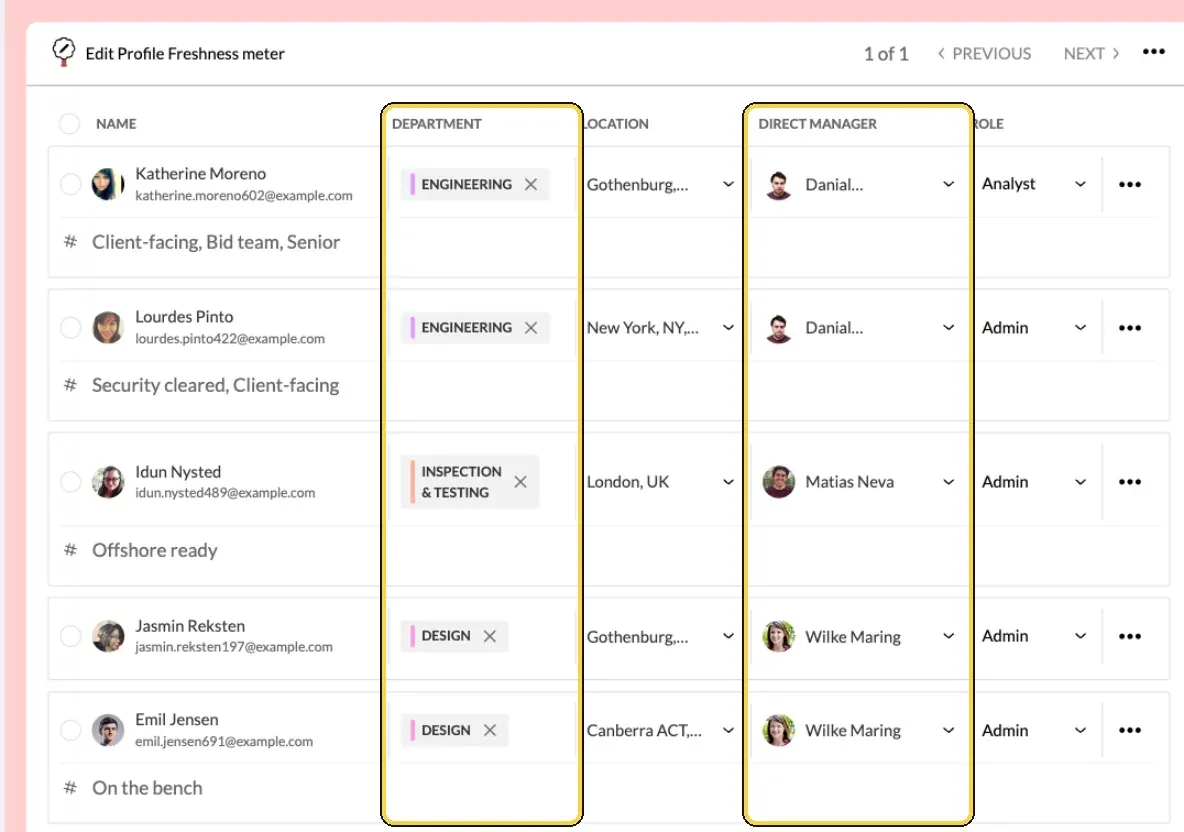Viewport: 1184px width, 832px height.
Task: Open Jasmin Reksten's Admin role dropdown
Action: coord(1080,636)
